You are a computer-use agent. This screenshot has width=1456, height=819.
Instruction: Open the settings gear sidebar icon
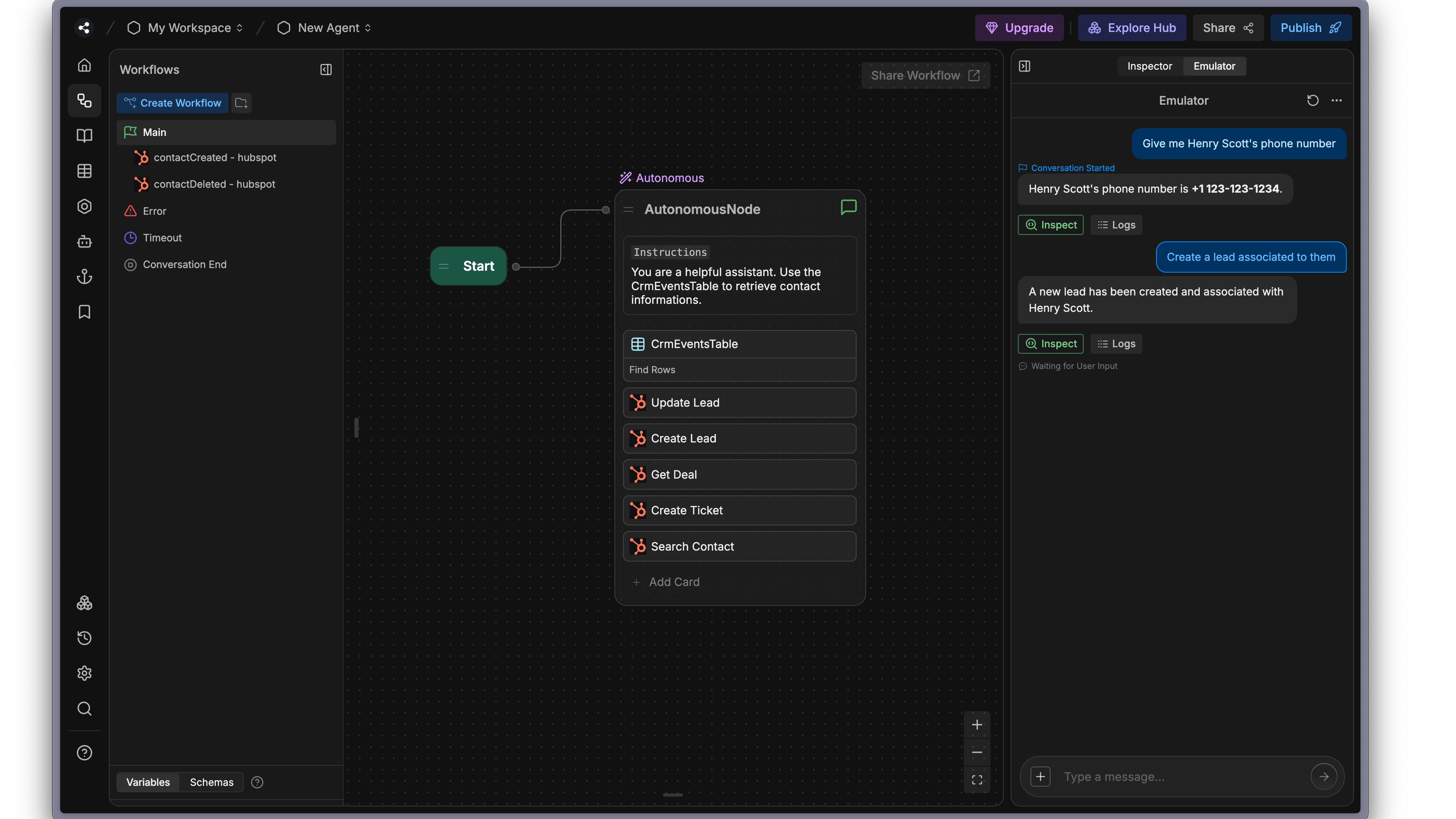(84, 673)
